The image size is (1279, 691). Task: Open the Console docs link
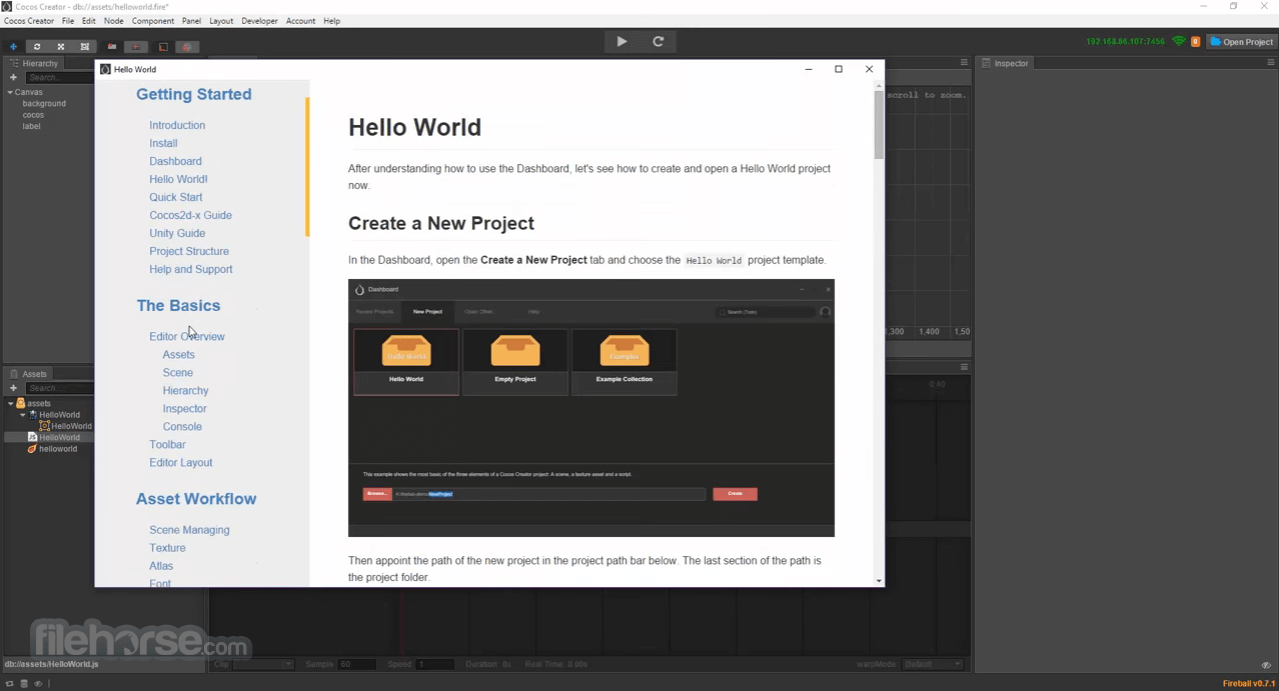(182, 426)
